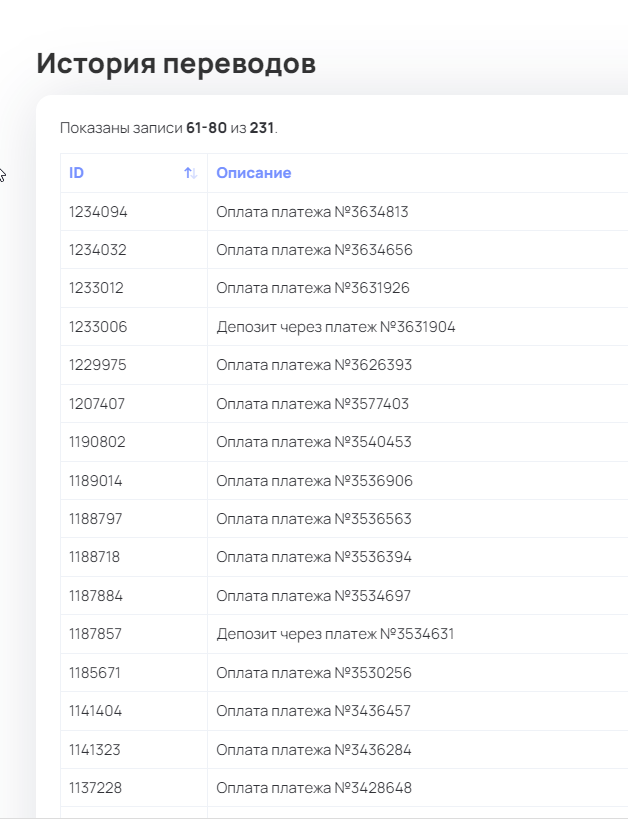Image resolution: width=628 pixels, height=819 pixels.
Task: Click description Оплата платежа №3436457
Action: (313, 711)
